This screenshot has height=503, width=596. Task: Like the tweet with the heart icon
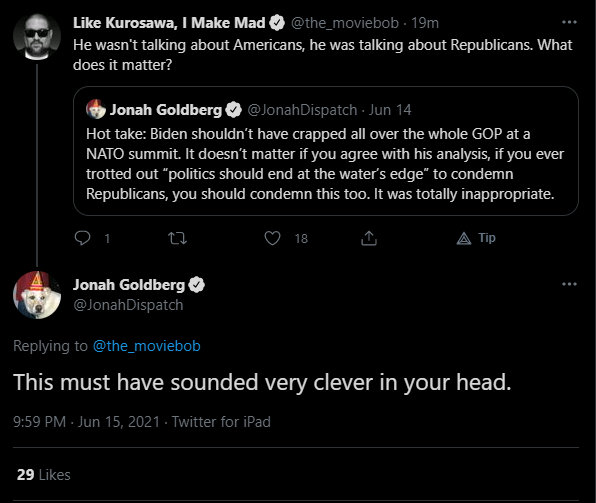[x=272, y=238]
